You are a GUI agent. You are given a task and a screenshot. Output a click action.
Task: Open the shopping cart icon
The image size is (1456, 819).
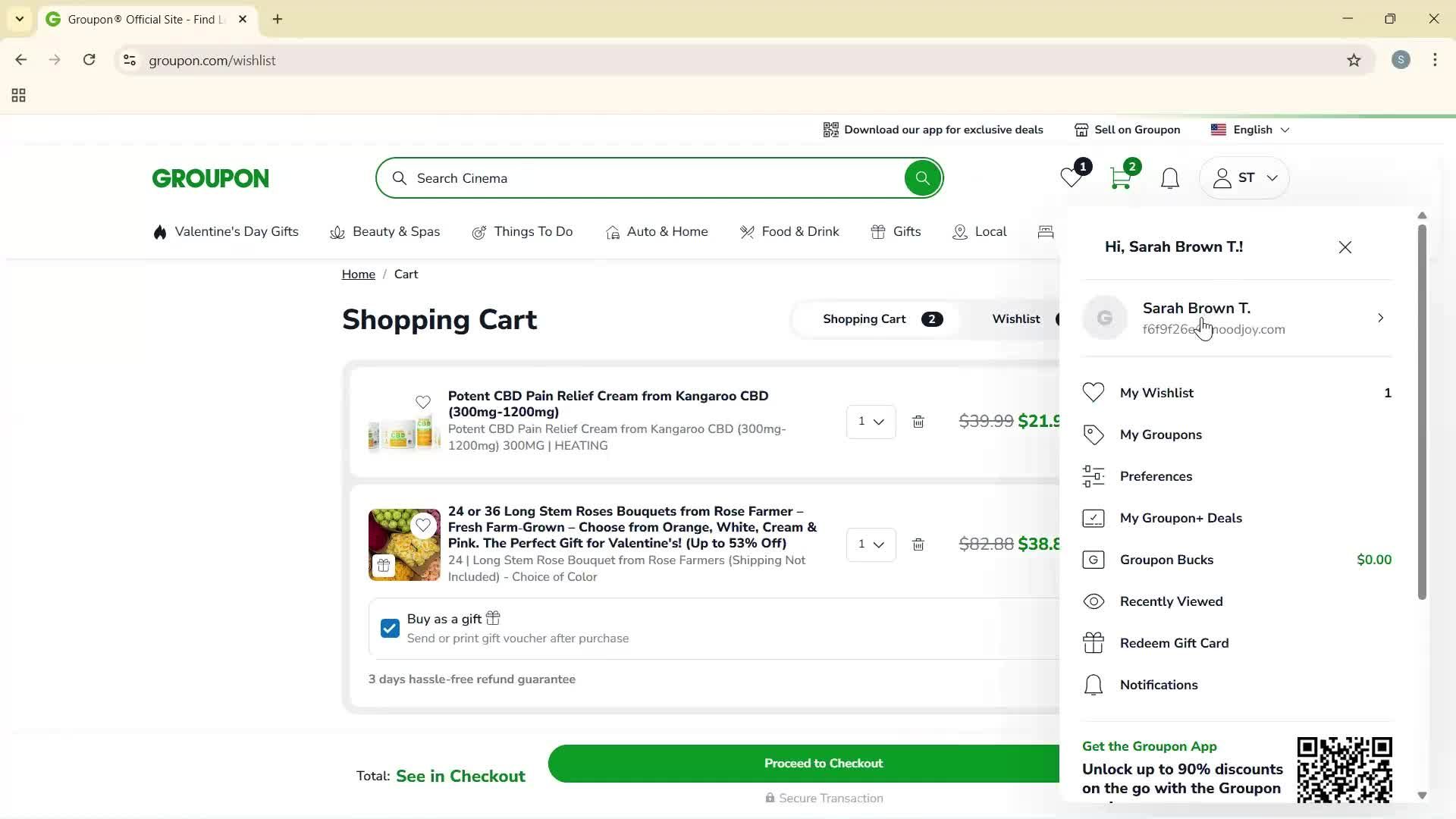(1119, 179)
